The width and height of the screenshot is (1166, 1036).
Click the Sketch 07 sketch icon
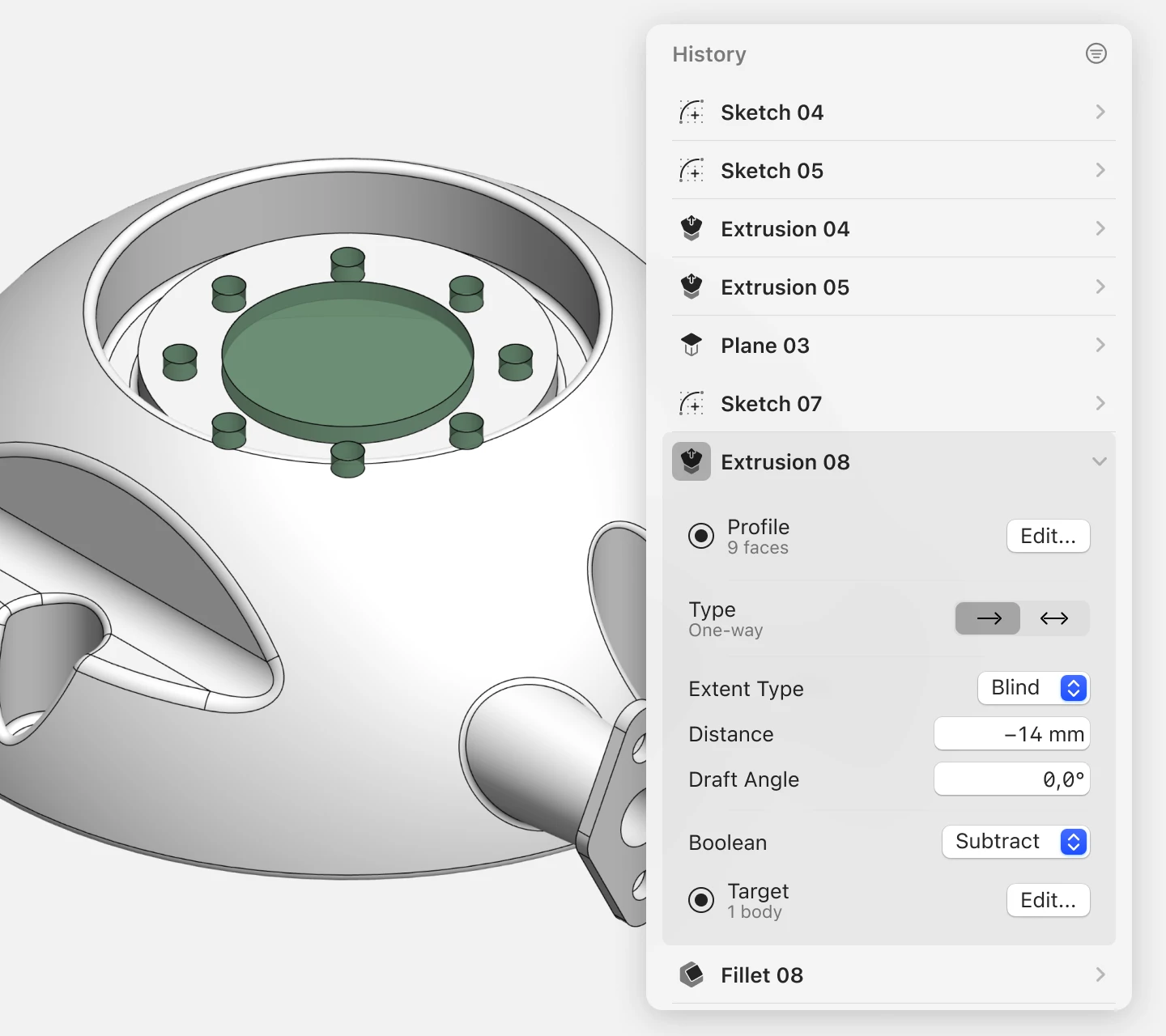tap(692, 403)
